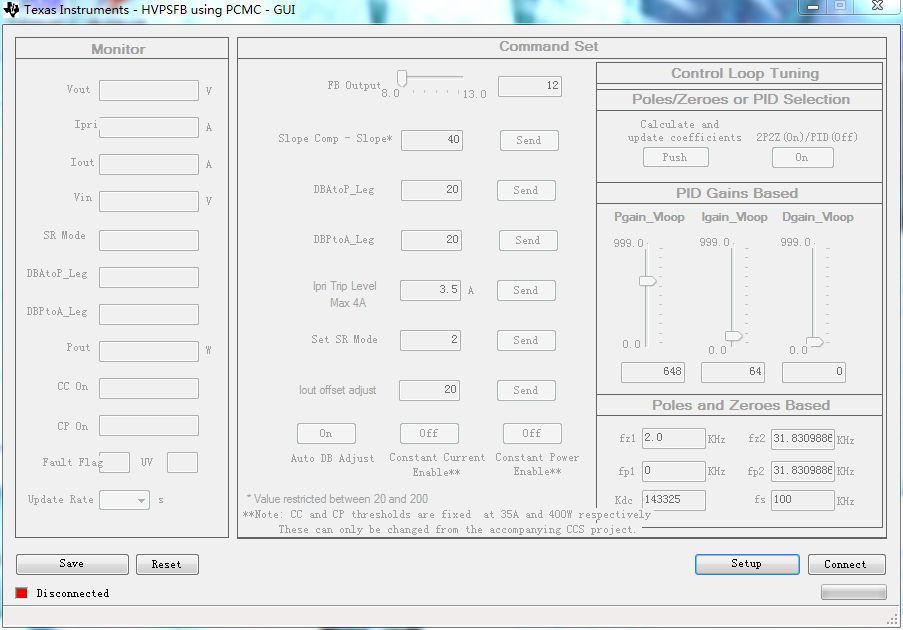Open the Update Rate dropdown
Image resolution: width=903 pixels, height=630 pixels.
point(124,500)
